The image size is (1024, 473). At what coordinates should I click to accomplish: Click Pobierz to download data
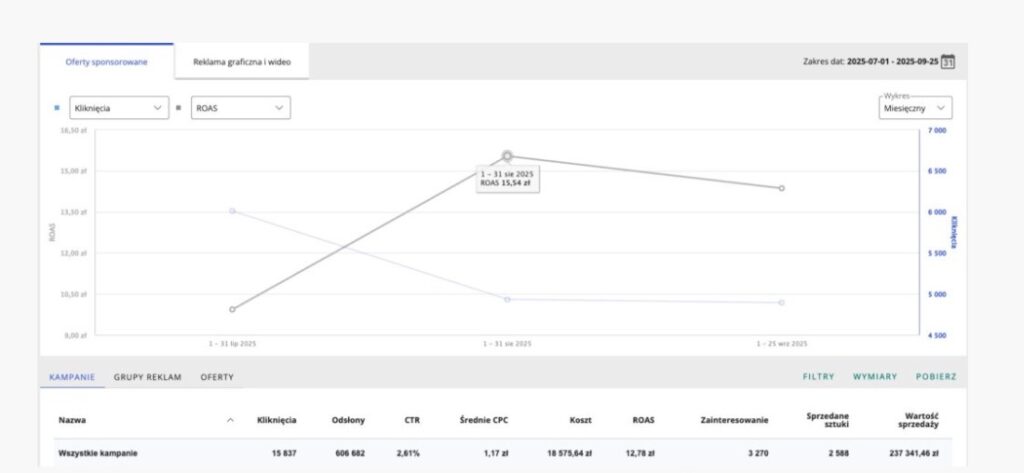coord(936,377)
